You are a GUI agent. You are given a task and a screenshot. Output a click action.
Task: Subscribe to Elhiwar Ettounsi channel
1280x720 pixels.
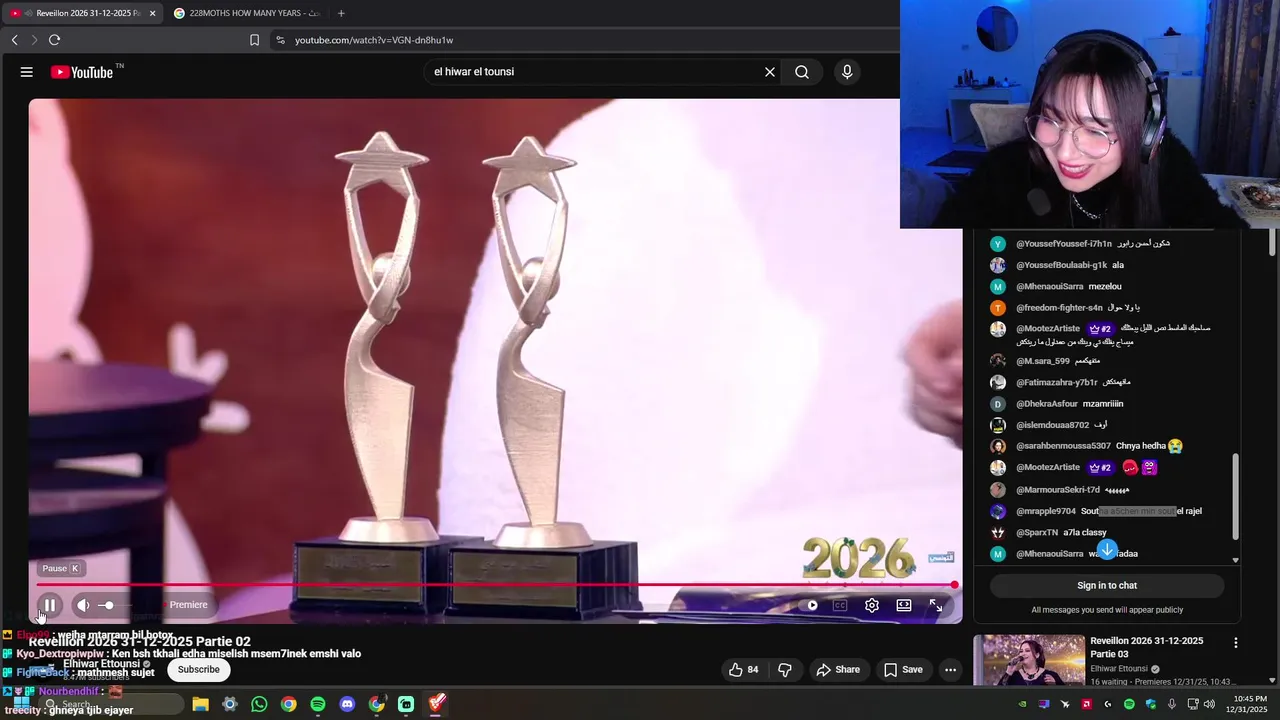199,670
